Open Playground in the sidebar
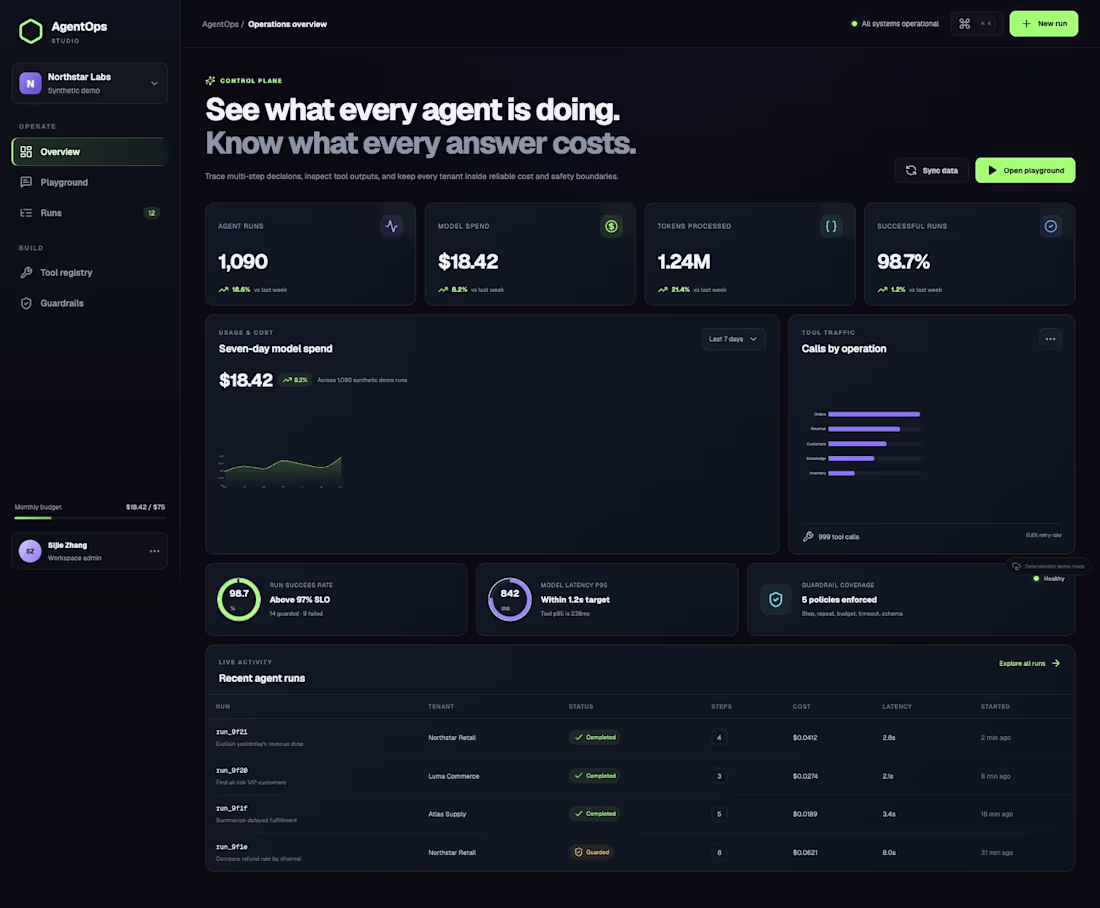Screen dimensions: 1100x908 pos(90,182)
